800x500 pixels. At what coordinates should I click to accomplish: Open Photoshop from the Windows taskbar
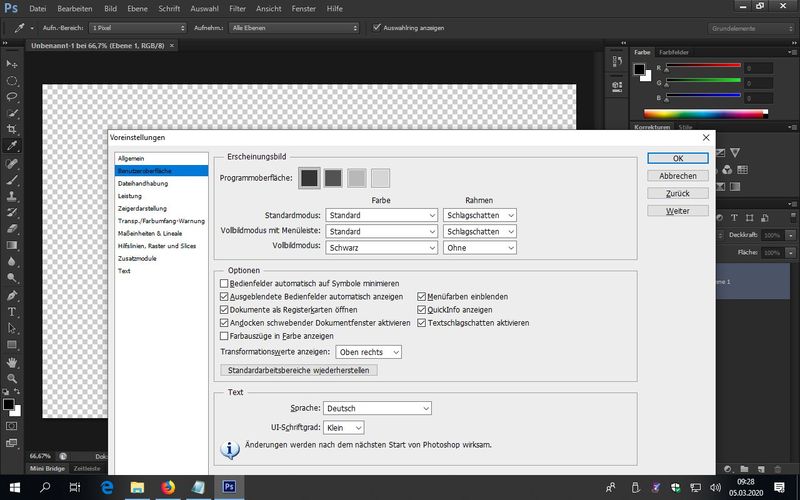229,487
